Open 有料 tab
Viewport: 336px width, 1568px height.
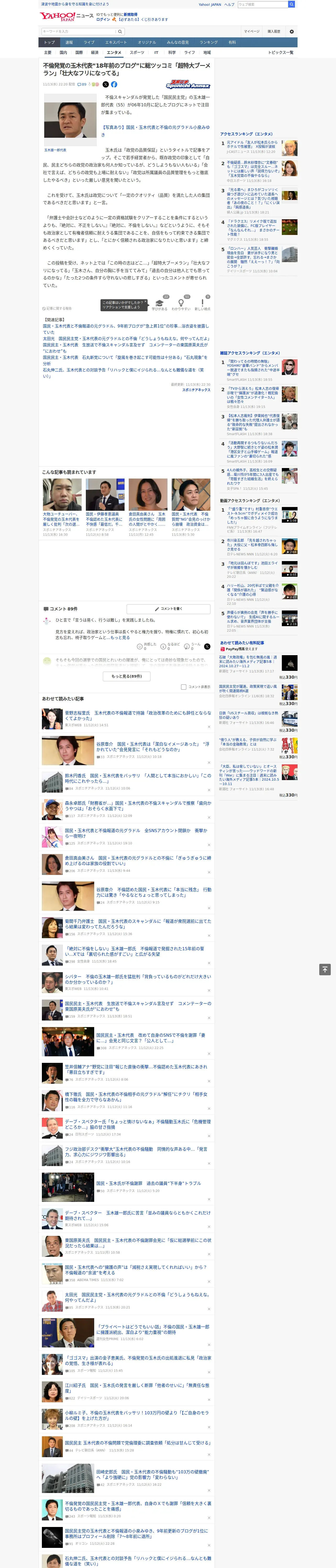point(232,43)
